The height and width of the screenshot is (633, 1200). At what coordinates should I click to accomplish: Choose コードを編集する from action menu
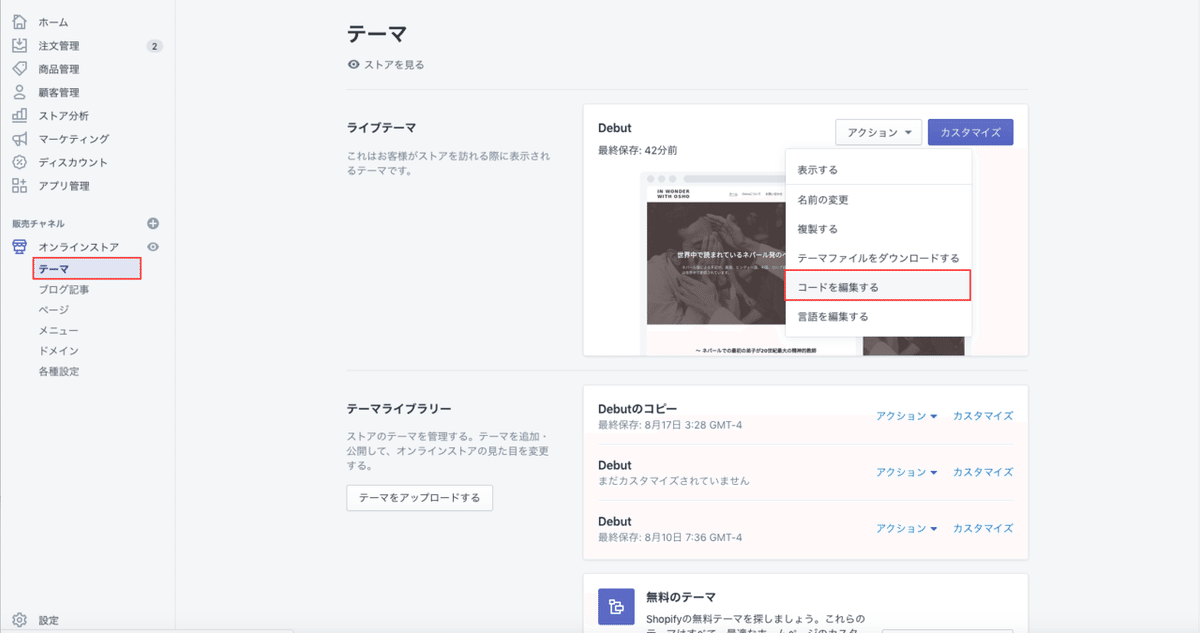(878, 287)
